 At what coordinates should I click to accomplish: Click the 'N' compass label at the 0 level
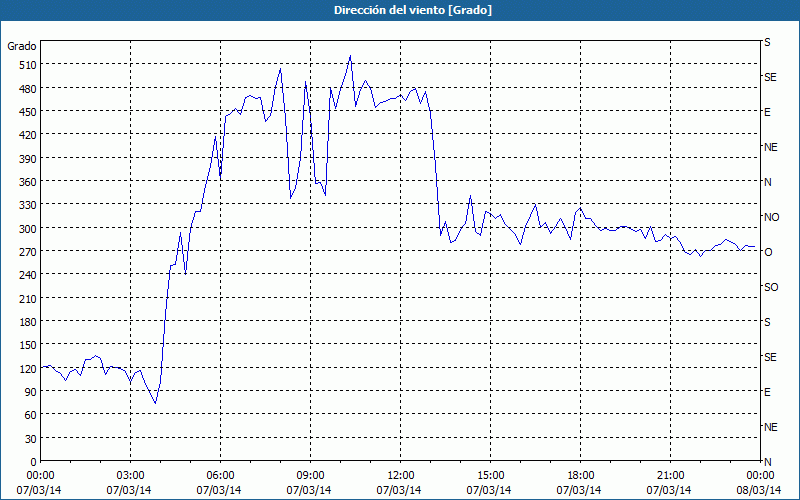(x=767, y=462)
